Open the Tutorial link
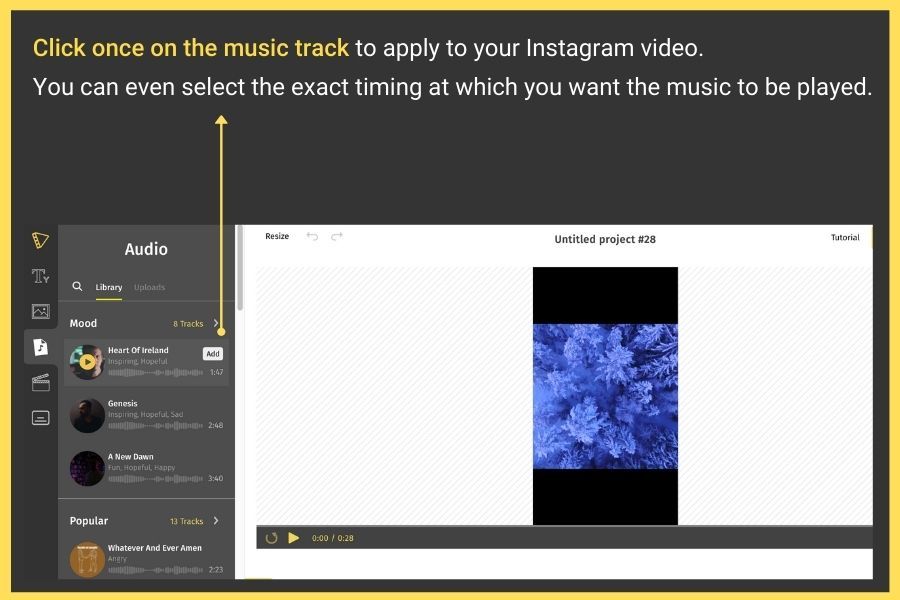 (845, 237)
